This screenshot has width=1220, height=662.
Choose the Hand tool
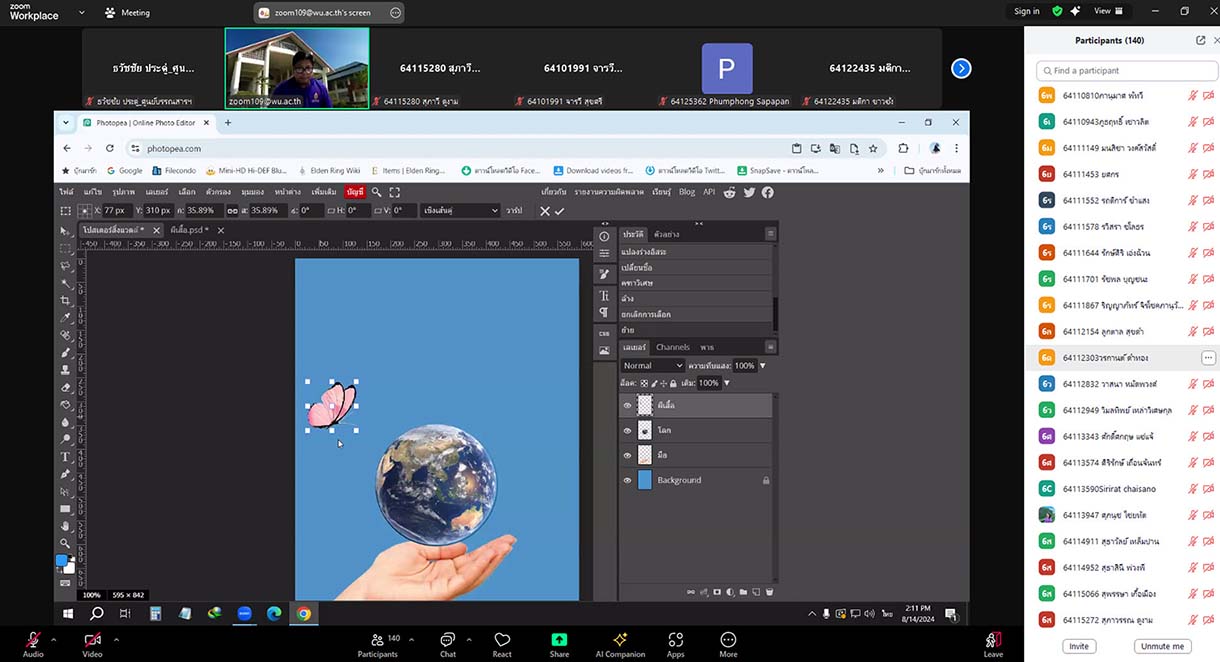point(66,526)
